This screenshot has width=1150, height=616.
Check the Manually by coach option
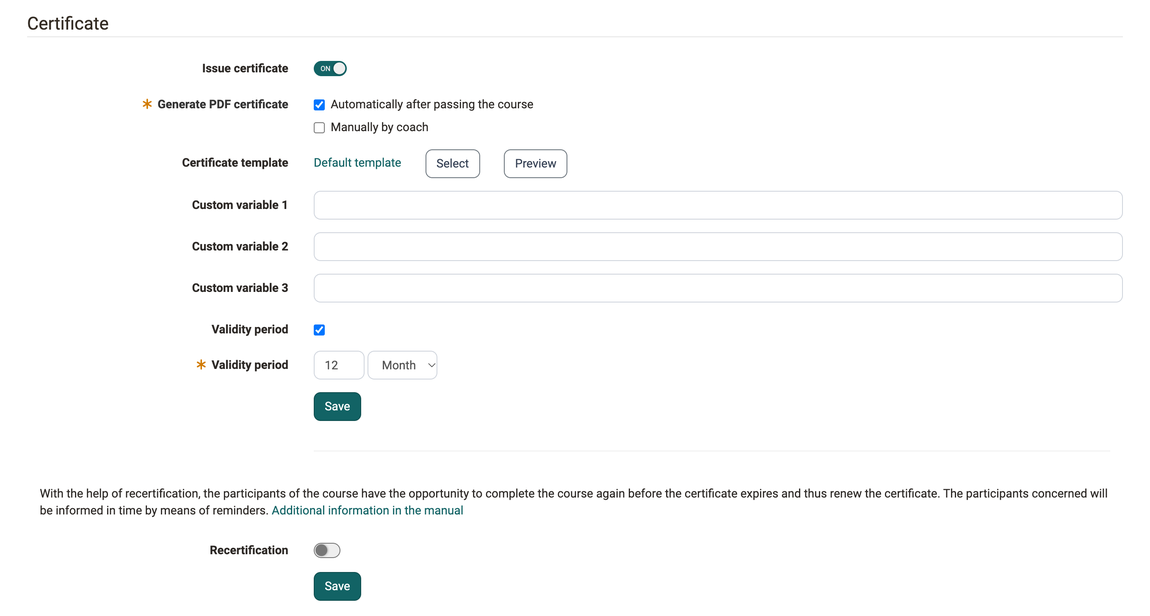pos(319,128)
